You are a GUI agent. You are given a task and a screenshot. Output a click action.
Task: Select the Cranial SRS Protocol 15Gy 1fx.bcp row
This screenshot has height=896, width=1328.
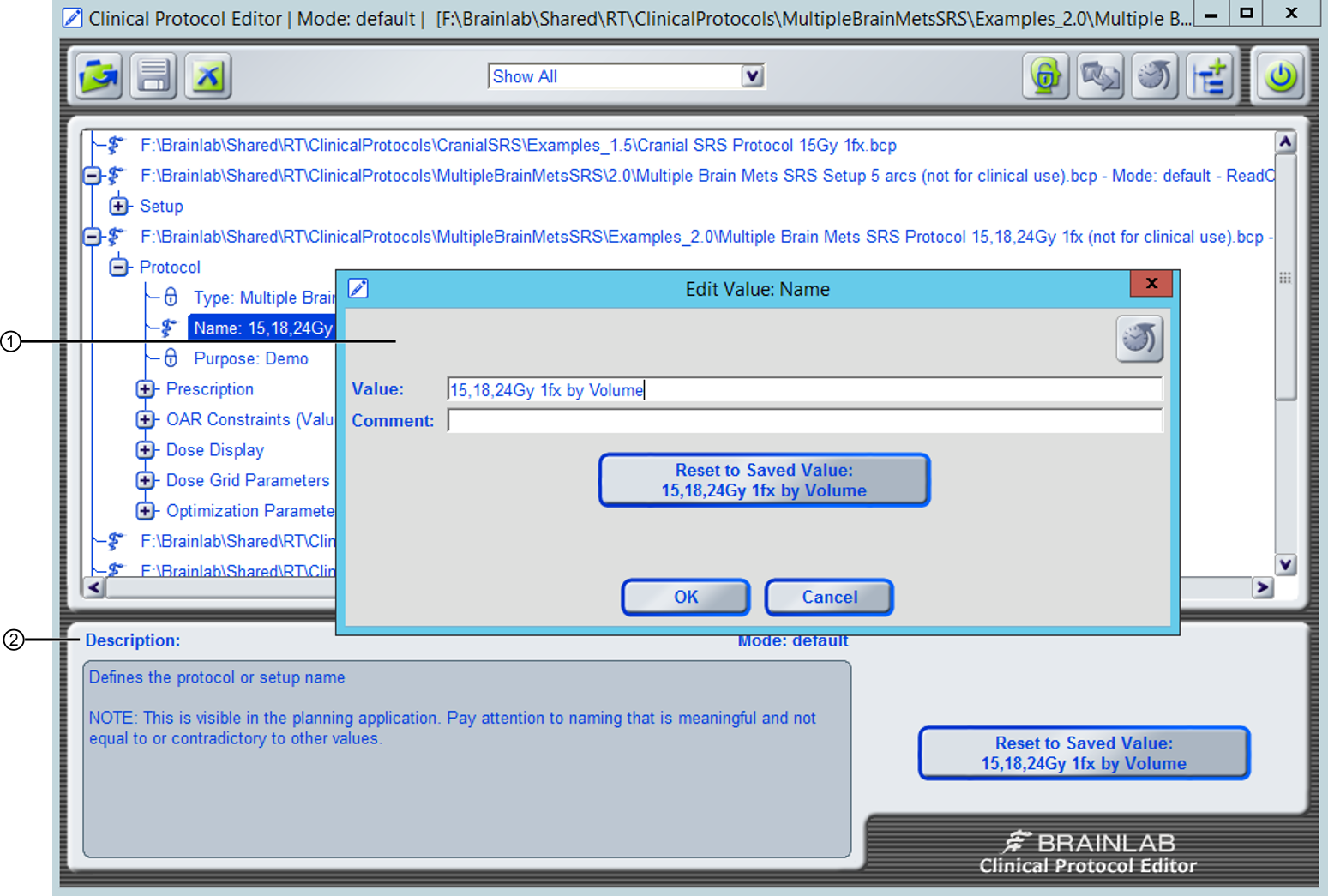coord(519,145)
